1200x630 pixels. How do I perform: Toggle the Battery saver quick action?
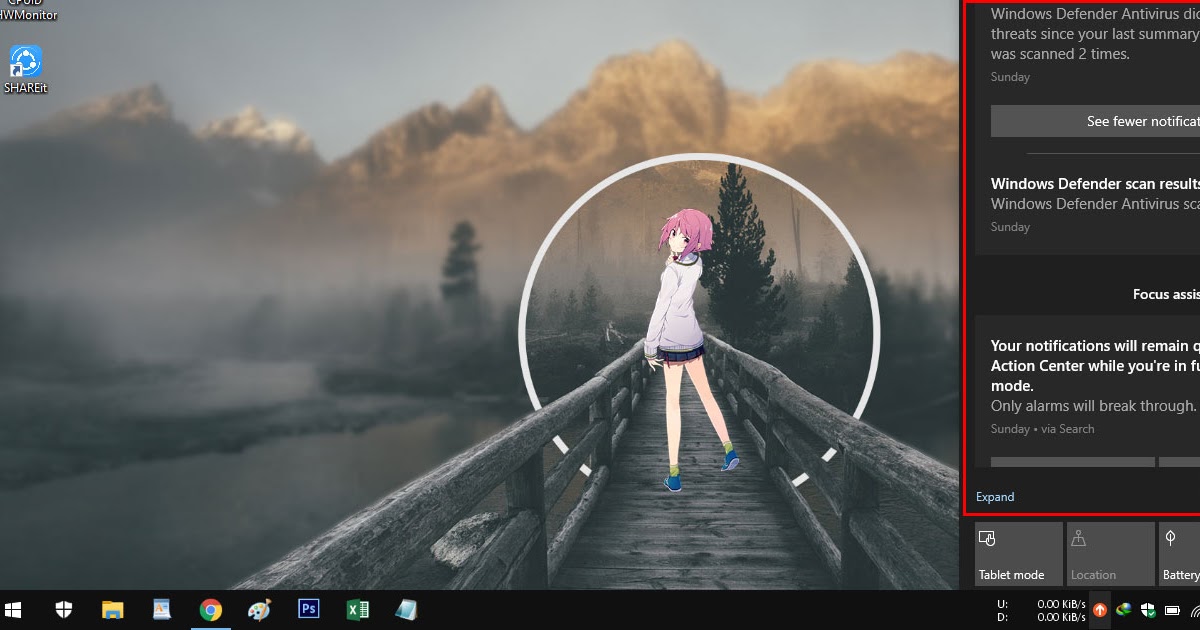coord(1179,554)
